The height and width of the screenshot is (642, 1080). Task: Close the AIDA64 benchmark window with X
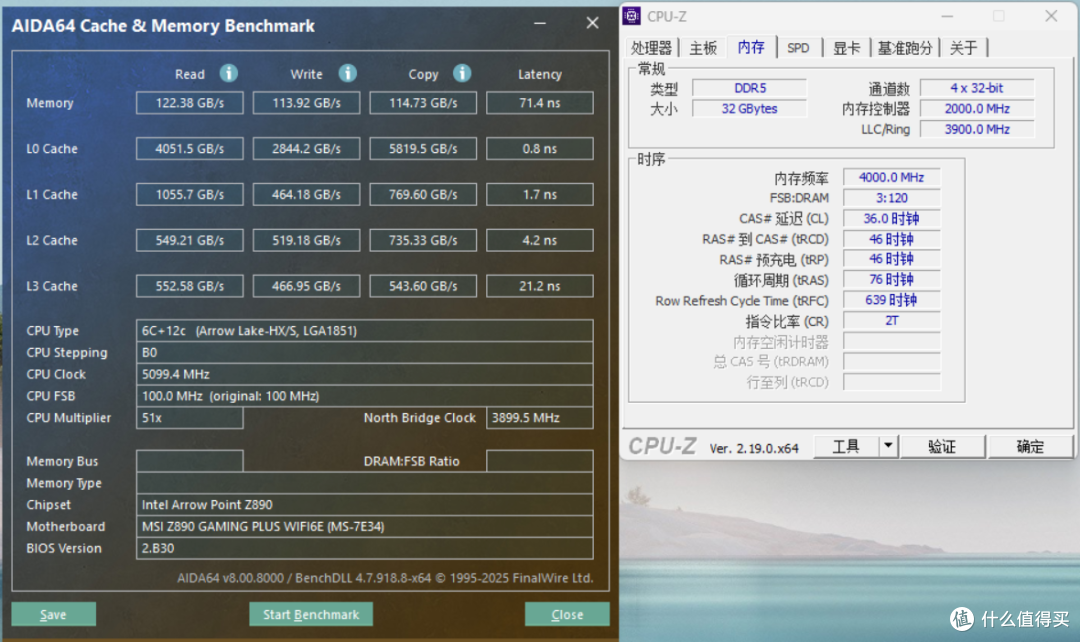click(592, 23)
